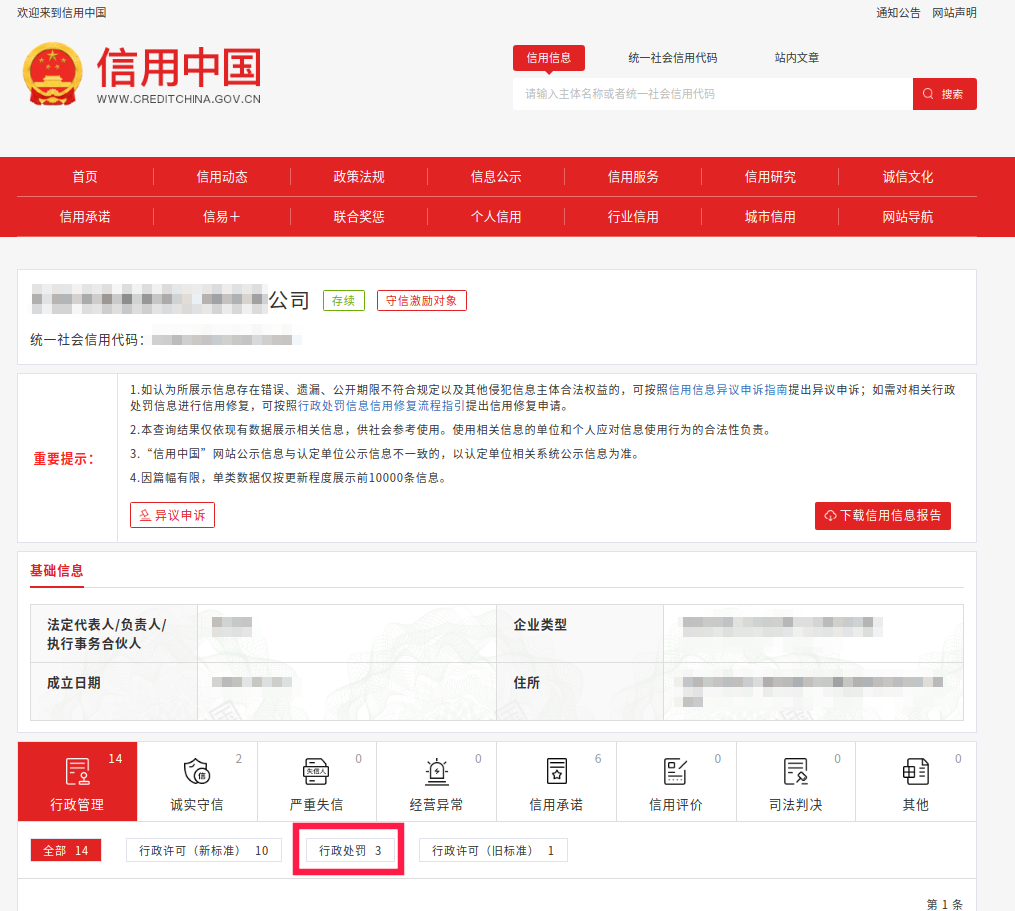Image resolution: width=1015 pixels, height=911 pixels.
Task: Open the 经营异常 alarm icon
Action: coord(437,771)
